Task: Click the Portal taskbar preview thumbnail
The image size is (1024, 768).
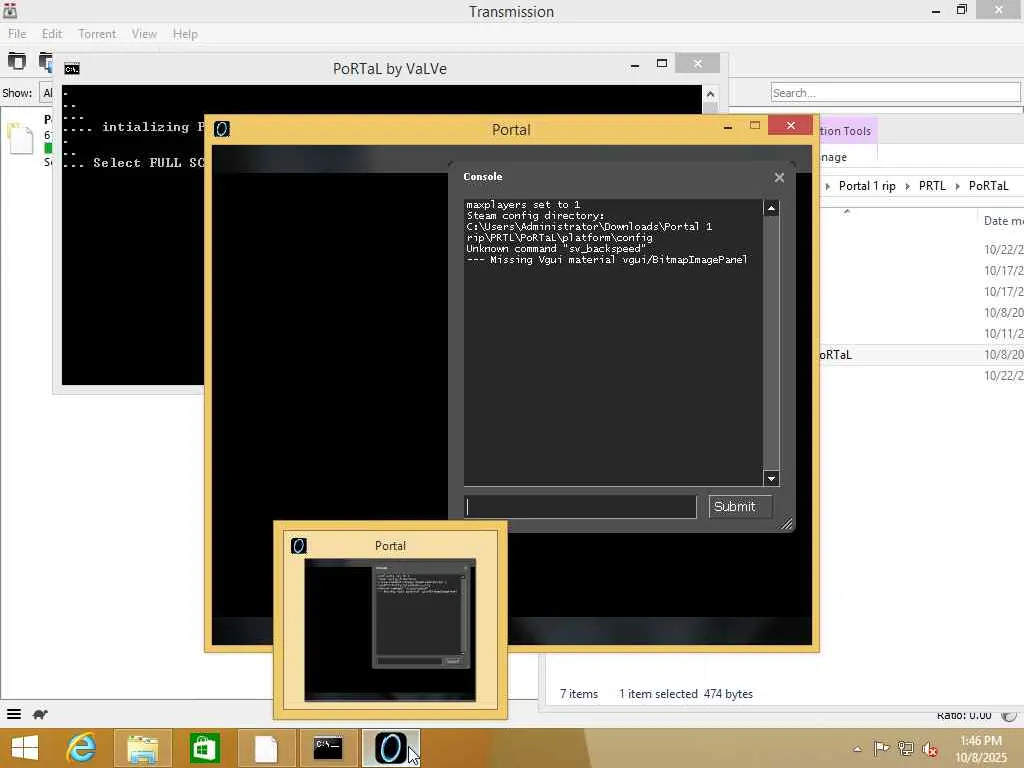Action: [390, 630]
